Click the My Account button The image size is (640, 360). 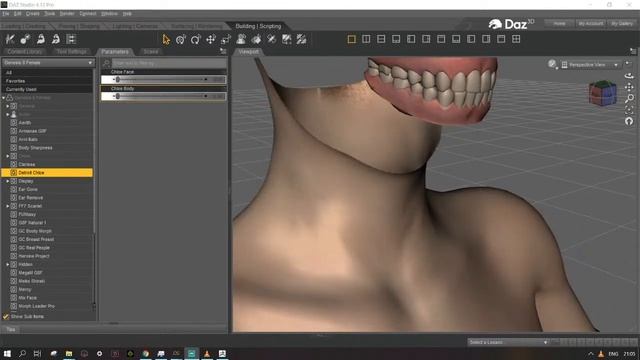pyautogui.click(x=591, y=24)
